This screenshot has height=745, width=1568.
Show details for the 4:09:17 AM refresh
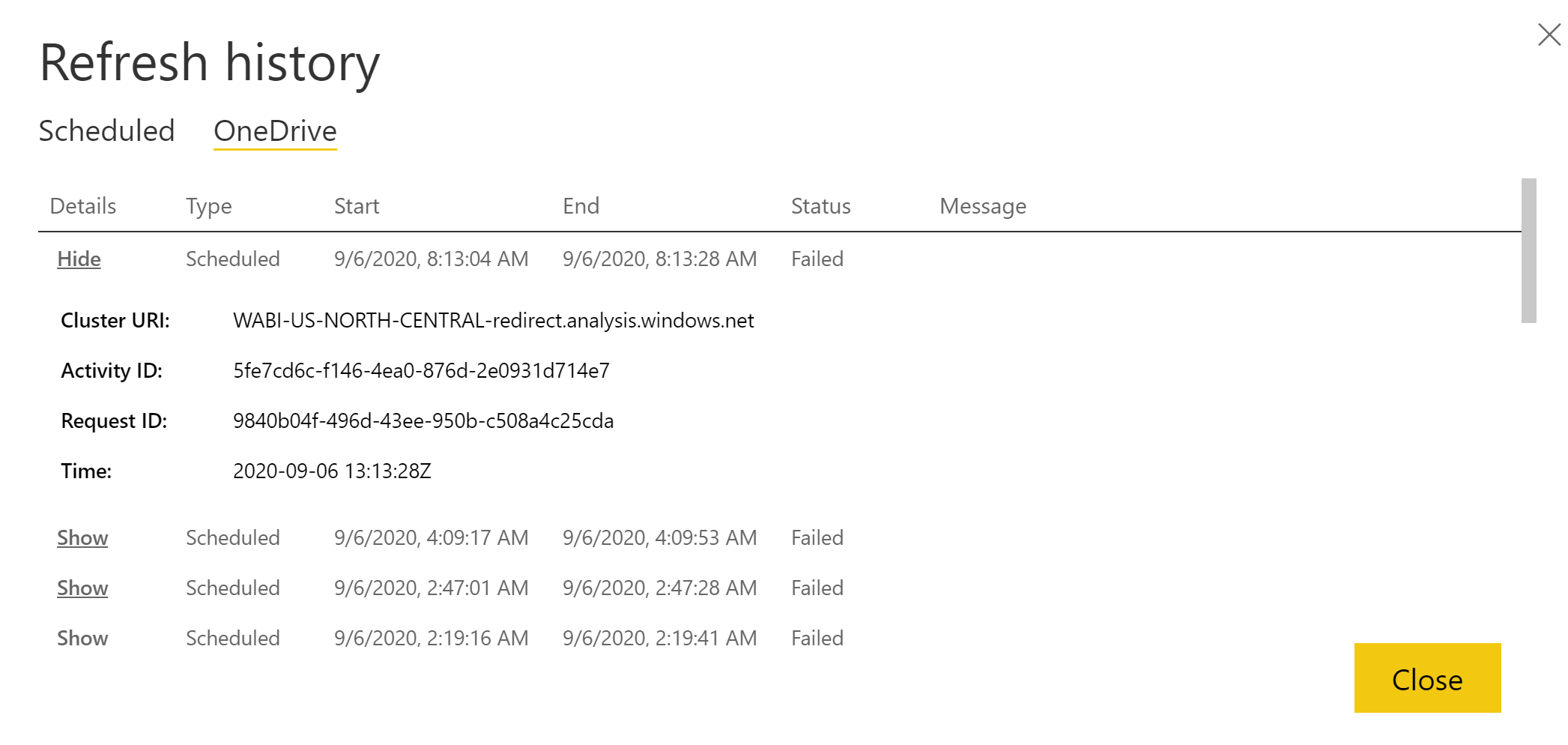pyautogui.click(x=82, y=538)
